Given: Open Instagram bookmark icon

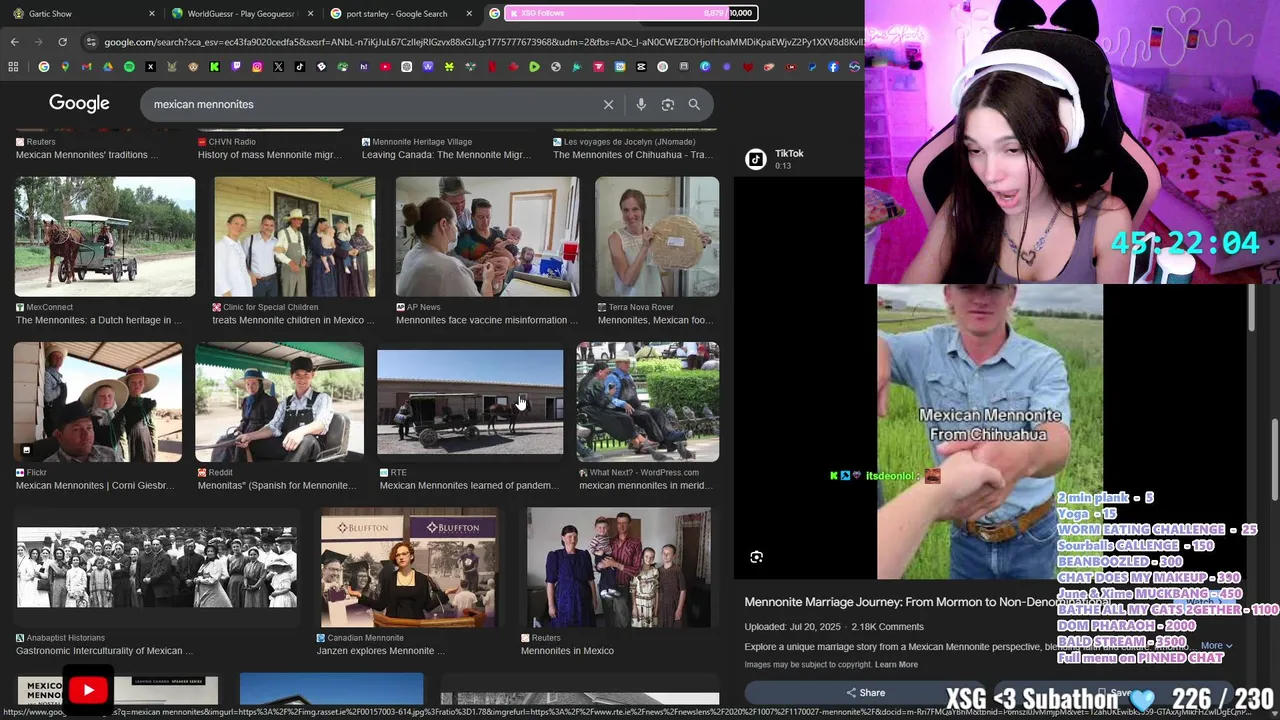Looking at the screenshot, I should 257,67.
